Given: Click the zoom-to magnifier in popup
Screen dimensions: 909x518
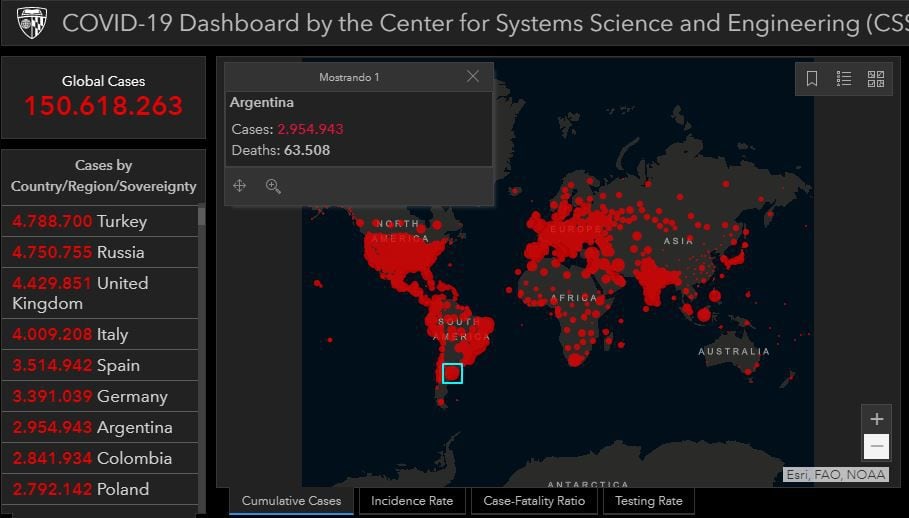Looking at the screenshot, I should [273, 186].
